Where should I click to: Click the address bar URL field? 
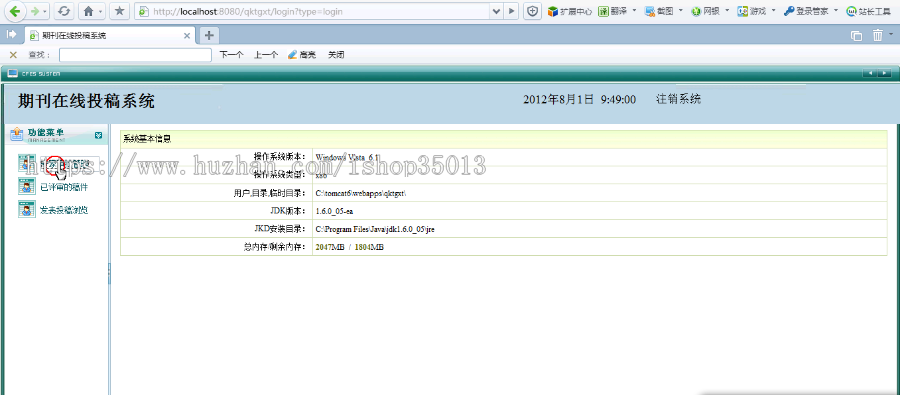click(x=312, y=11)
